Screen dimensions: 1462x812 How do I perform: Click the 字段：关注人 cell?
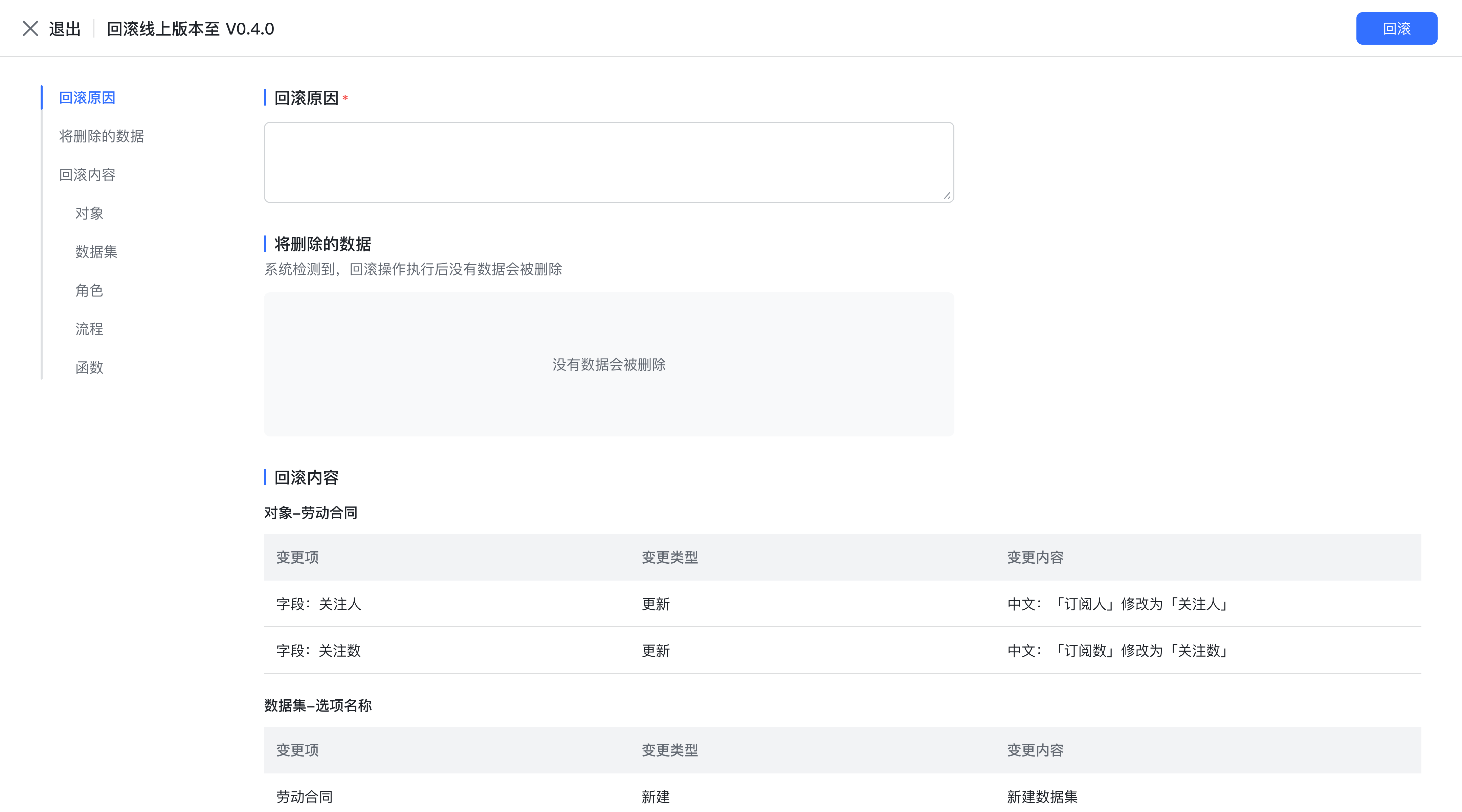(318, 604)
